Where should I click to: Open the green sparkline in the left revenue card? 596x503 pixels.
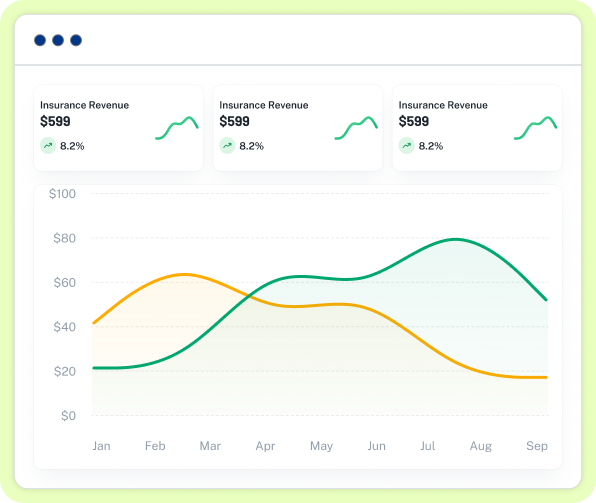(177, 128)
